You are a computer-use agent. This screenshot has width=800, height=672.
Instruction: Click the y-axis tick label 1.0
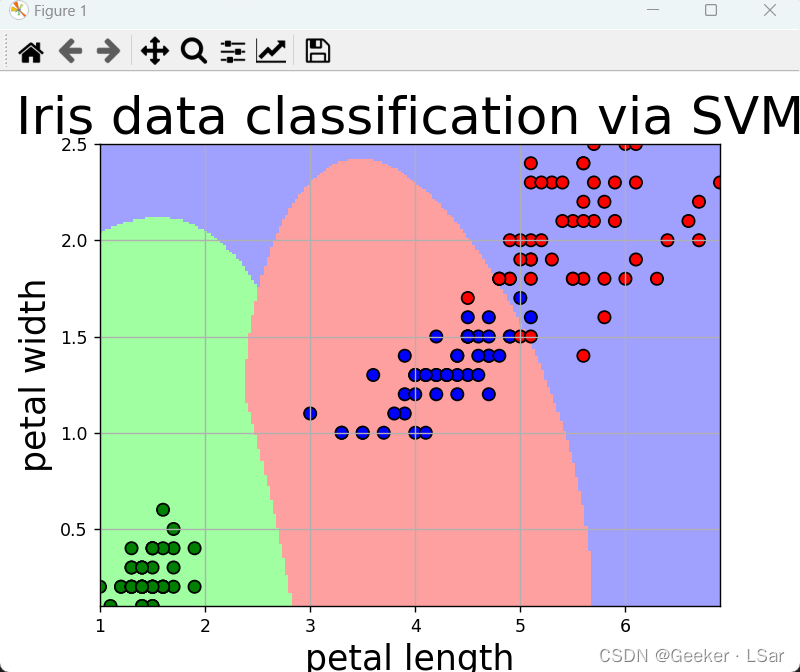click(x=74, y=434)
